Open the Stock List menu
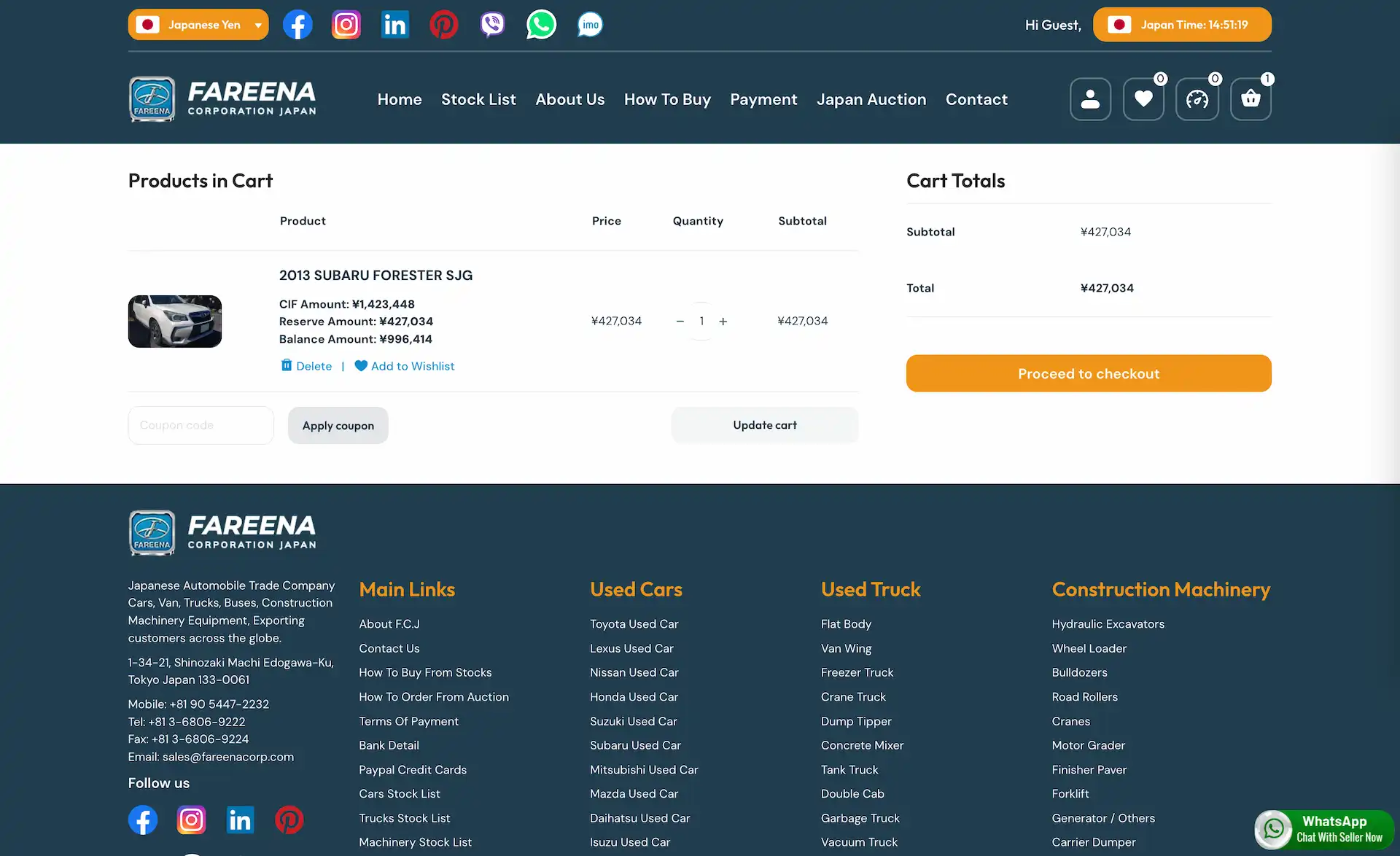The image size is (1400, 856). [478, 99]
